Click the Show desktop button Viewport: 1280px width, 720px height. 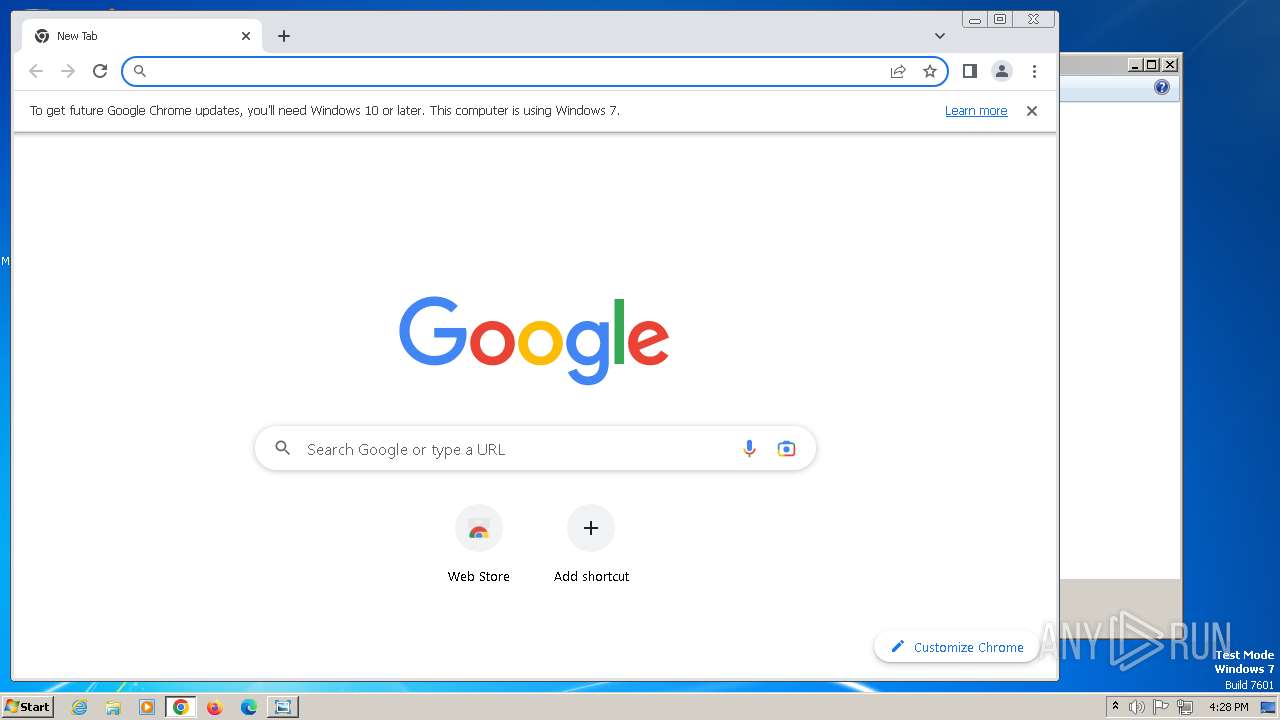pyautogui.click(x=1269, y=707)
